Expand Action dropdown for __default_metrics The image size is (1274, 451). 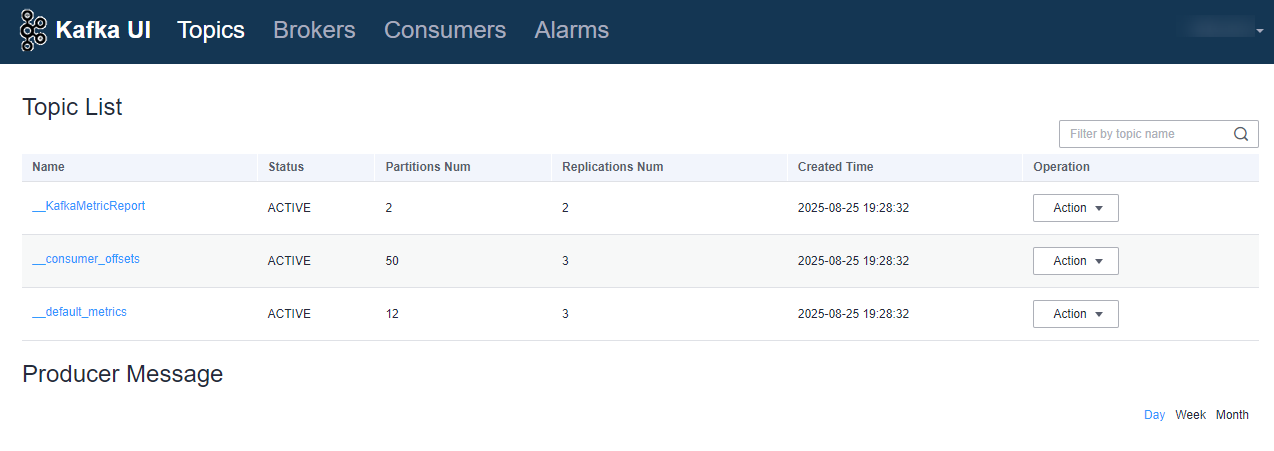pyautogui.click(x=1076, y=314)
